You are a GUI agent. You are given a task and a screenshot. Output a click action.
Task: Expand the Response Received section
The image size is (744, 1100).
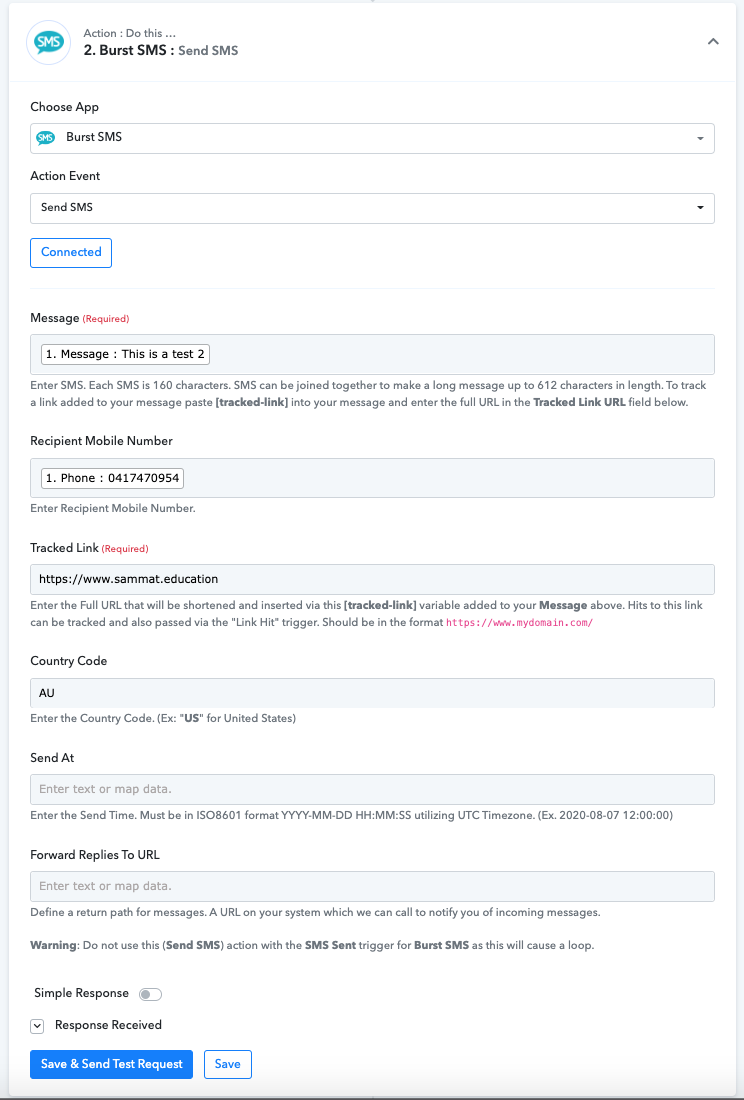coord(37,1026)
